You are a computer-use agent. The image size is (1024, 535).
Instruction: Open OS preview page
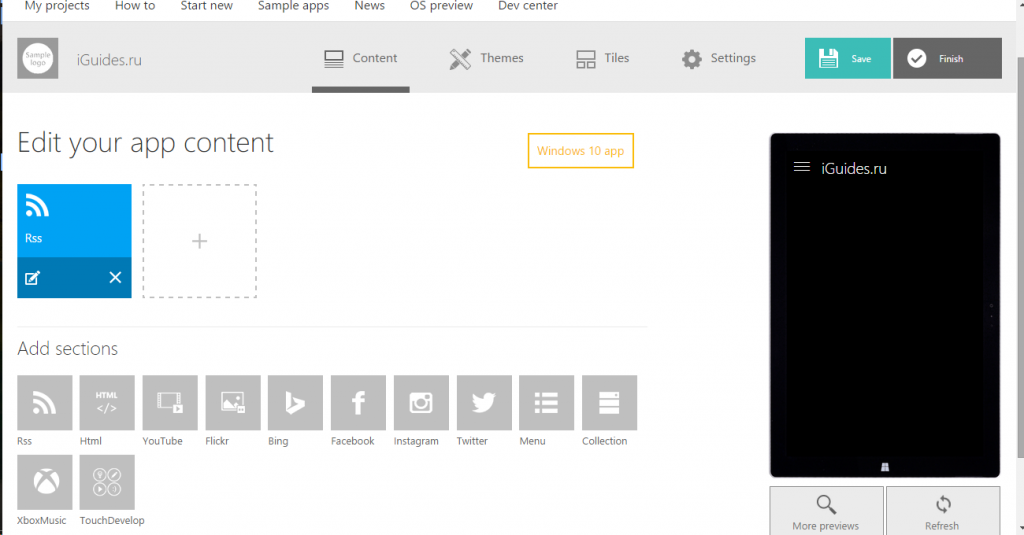click(x=441, y=7)
